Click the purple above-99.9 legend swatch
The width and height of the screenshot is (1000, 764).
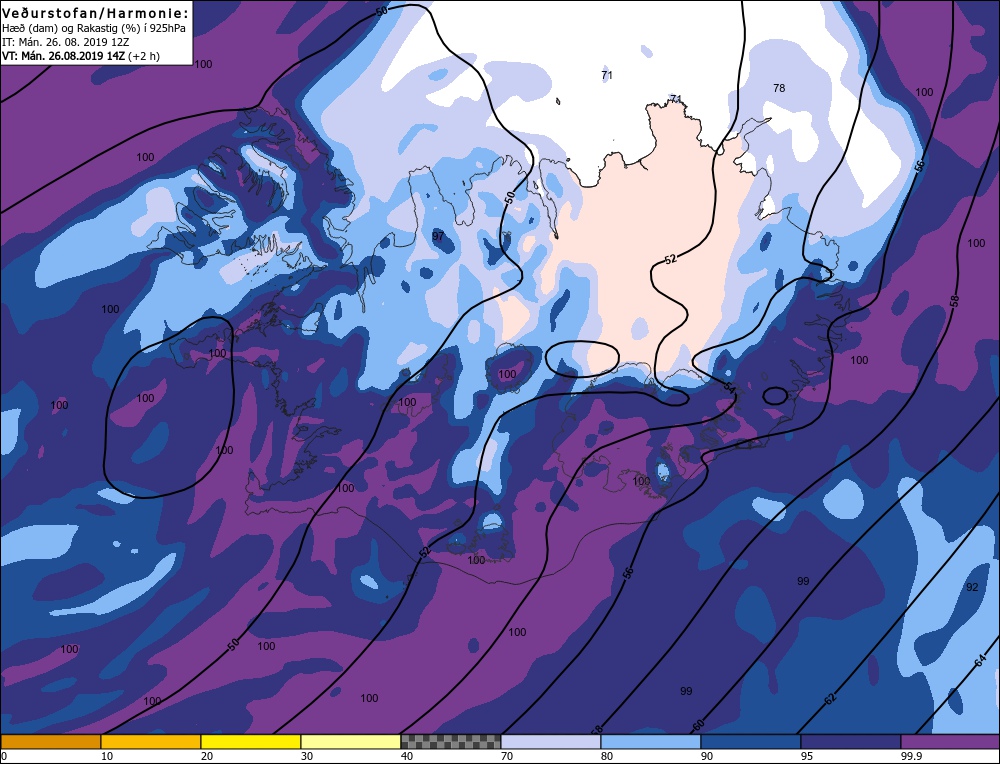tap(950, 742)
